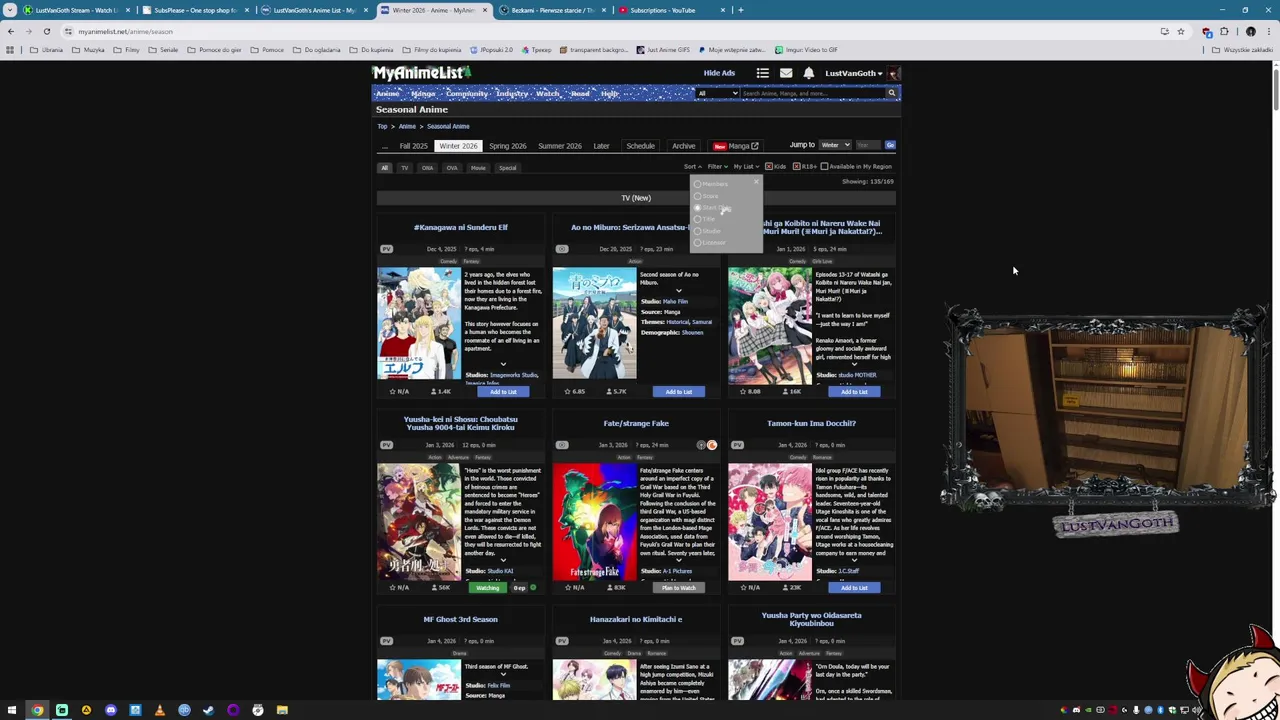1280x720 pixels.
Task: Open the Tamon-kun Ima Docchi!? title link
Action: coord(811,423)
